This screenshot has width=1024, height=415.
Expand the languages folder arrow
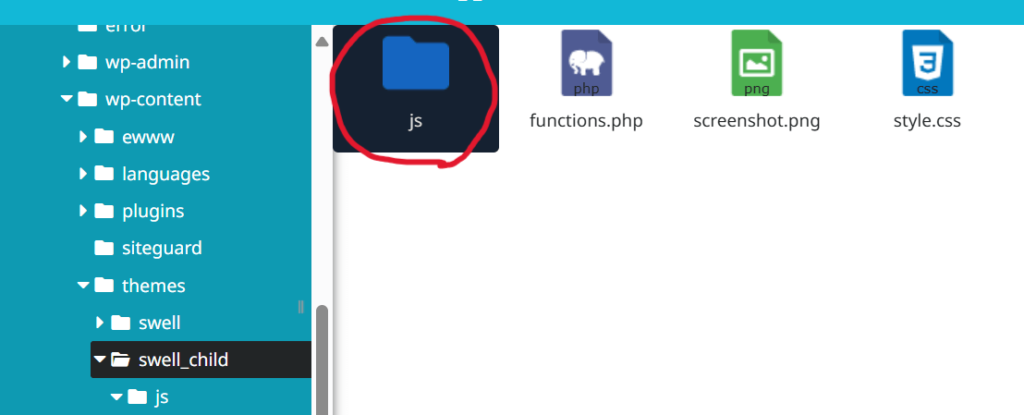[x=83, y=174]
